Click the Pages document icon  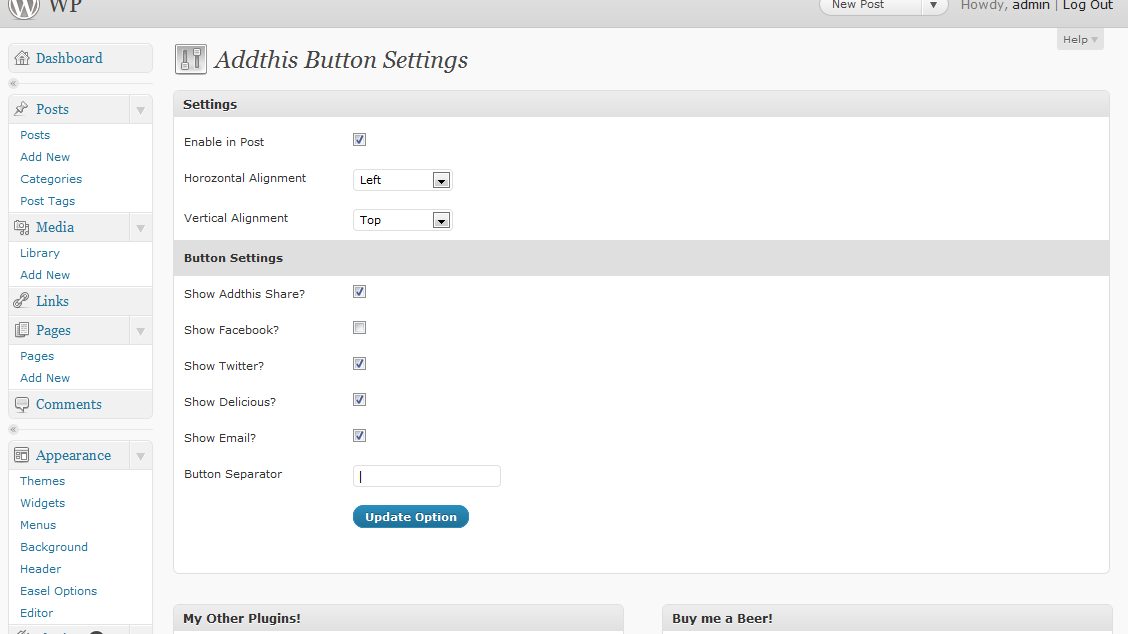pyautogui.click(x=22, y=330)
